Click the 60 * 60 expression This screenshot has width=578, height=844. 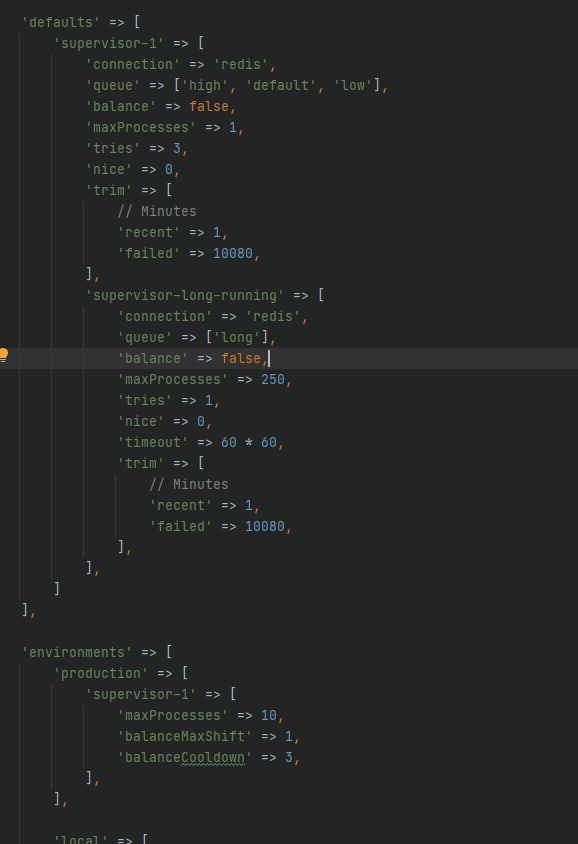click(x=249, y=442)
